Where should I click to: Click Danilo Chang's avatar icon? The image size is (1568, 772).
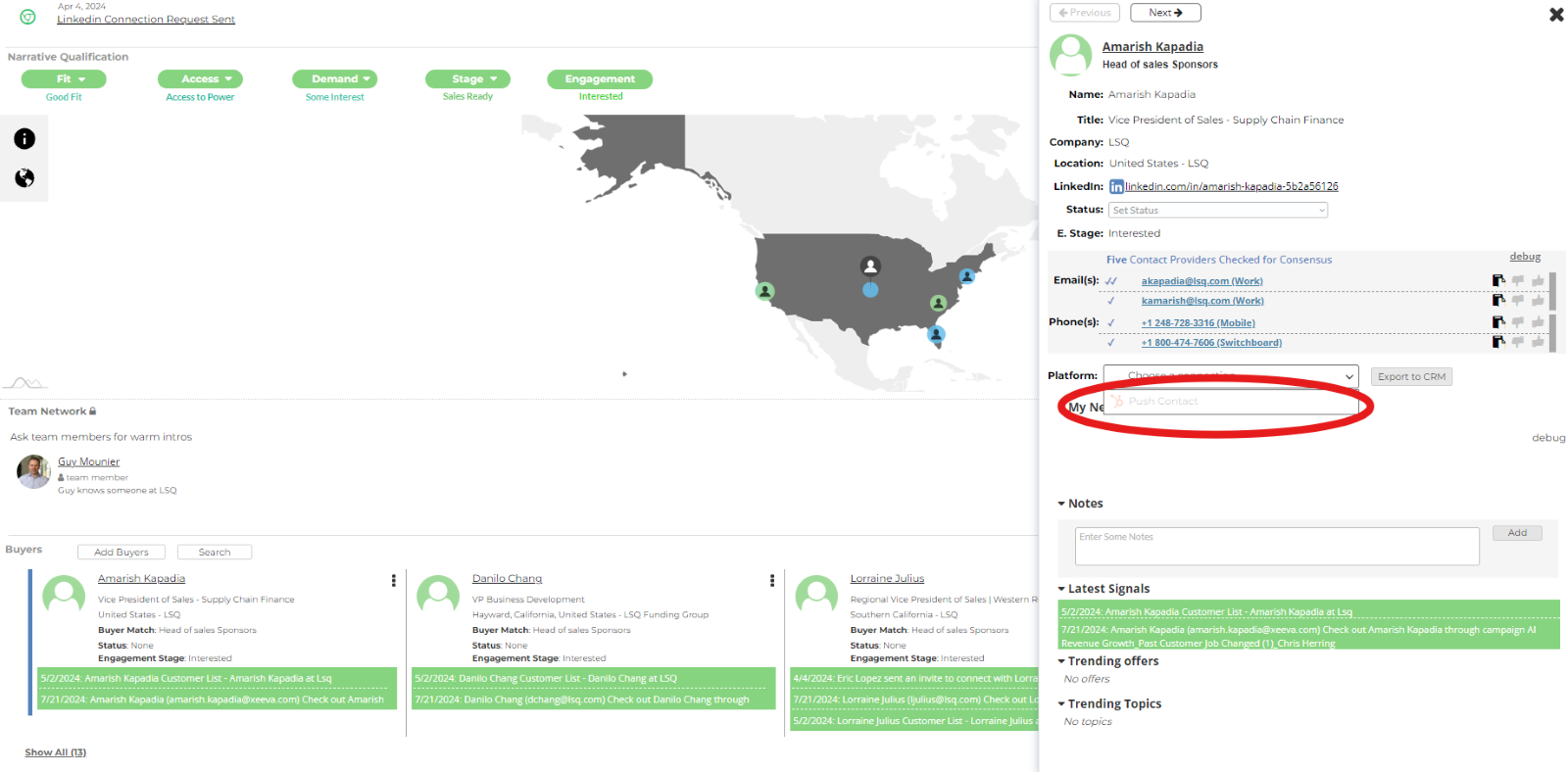[x=438, y=596]
